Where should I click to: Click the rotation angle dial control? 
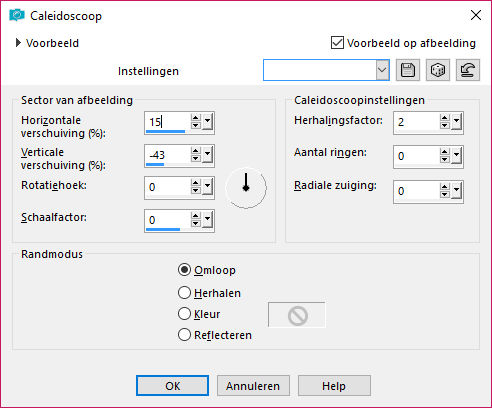246,188
